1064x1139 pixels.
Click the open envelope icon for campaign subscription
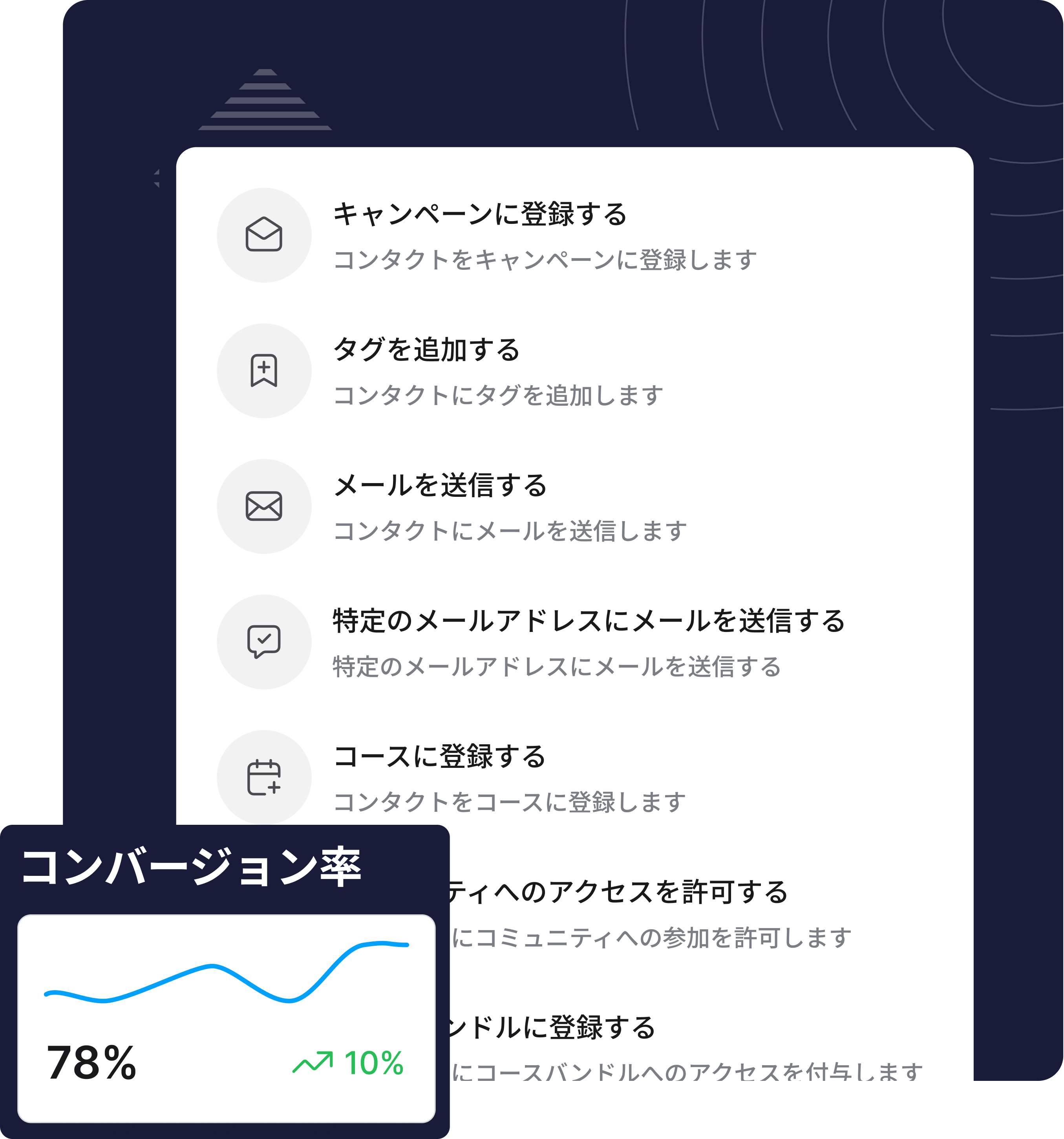click(x=264, y=235)
